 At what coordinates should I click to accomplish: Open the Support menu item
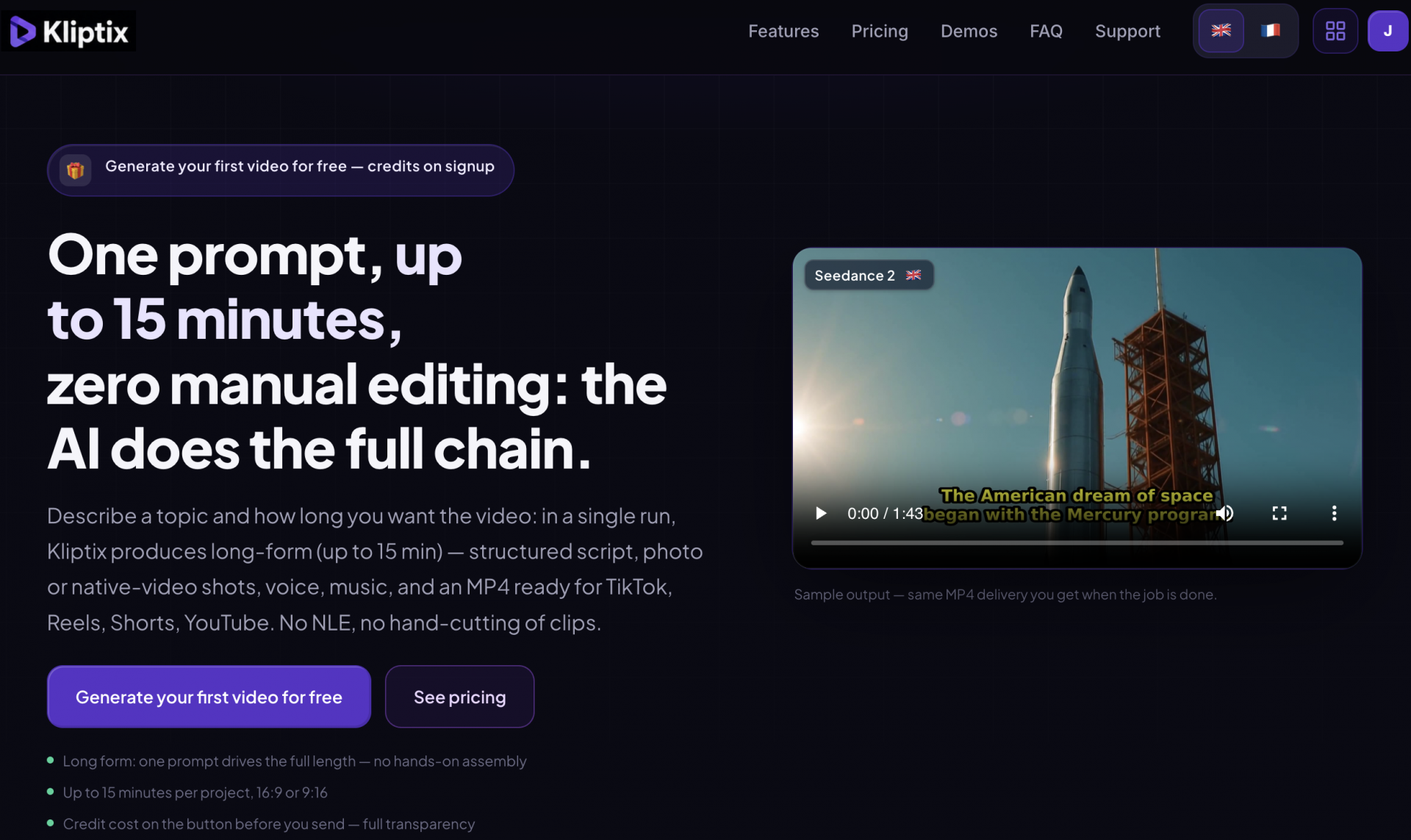(1127, 31)
